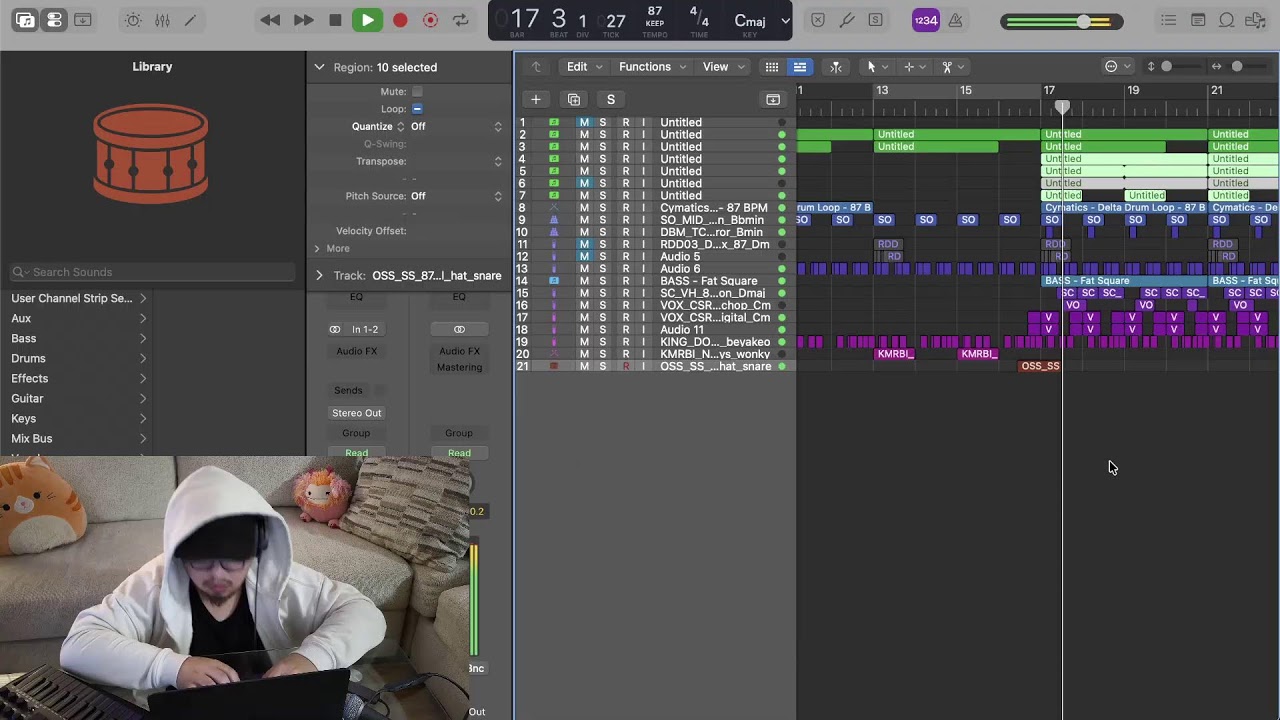Open the Drums library category
This screenshot has height=720, width=1280.
[x=78, y=359]
